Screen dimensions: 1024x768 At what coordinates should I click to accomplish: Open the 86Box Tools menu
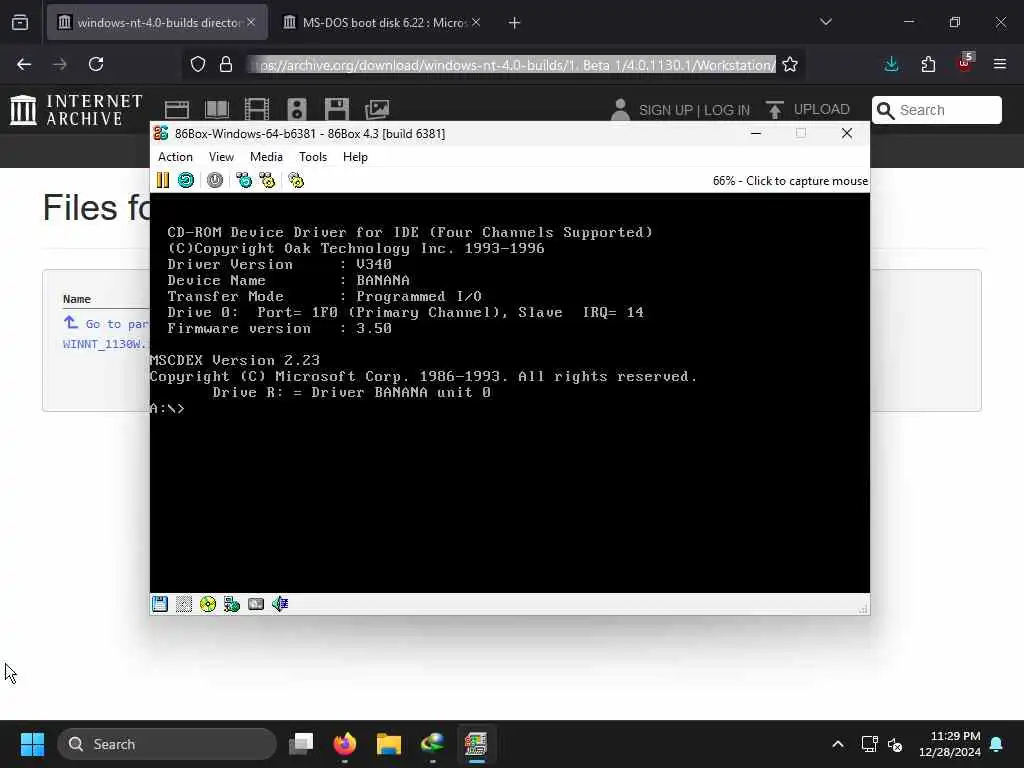tap(313, 157)
